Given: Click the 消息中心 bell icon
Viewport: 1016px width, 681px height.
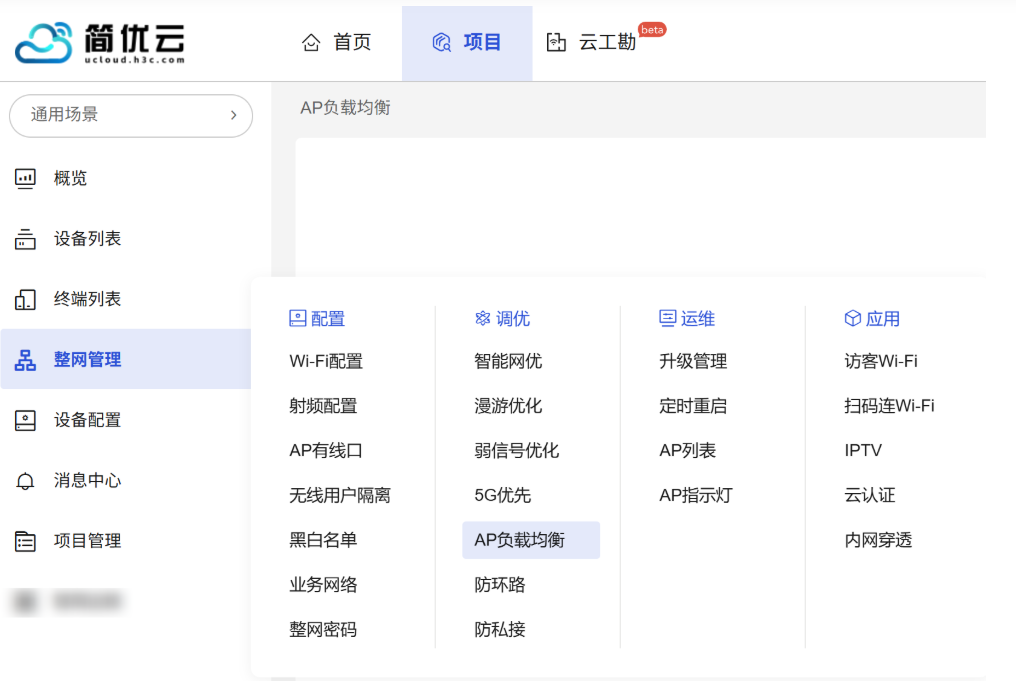Looking at the screenshot, I should pyautogui.click(x=25, y=481).
